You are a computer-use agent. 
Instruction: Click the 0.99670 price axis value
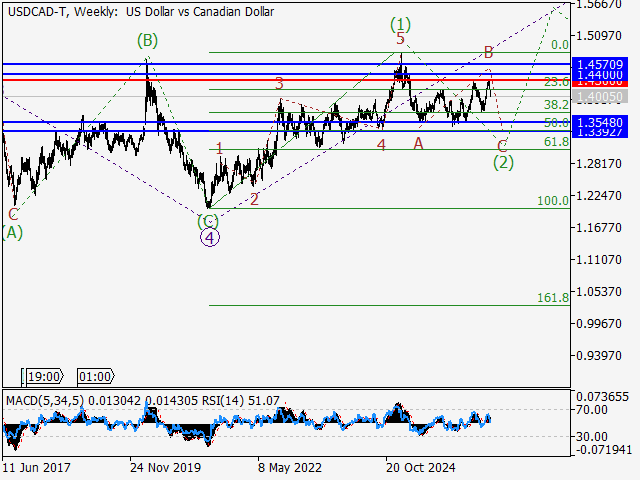(599, 324)
